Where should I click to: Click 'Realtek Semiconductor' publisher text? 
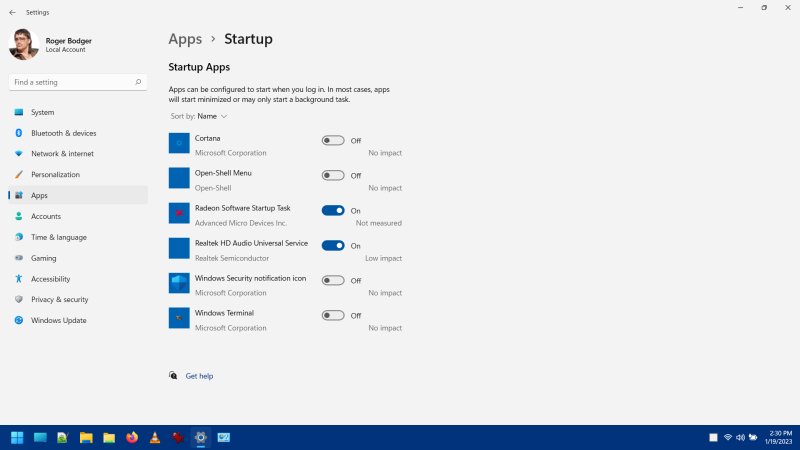coord(232,258)
